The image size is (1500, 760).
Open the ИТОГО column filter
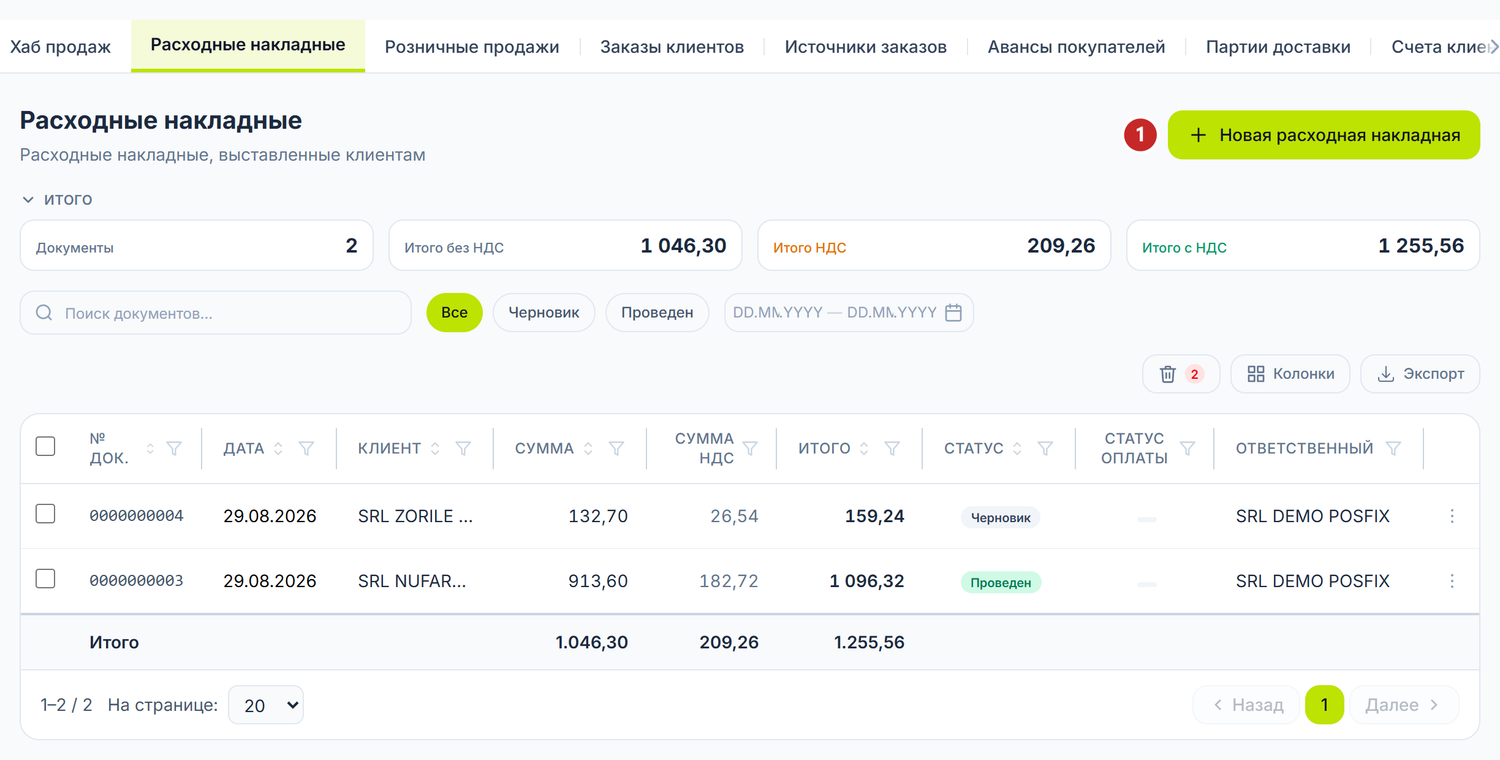[893, 449]
